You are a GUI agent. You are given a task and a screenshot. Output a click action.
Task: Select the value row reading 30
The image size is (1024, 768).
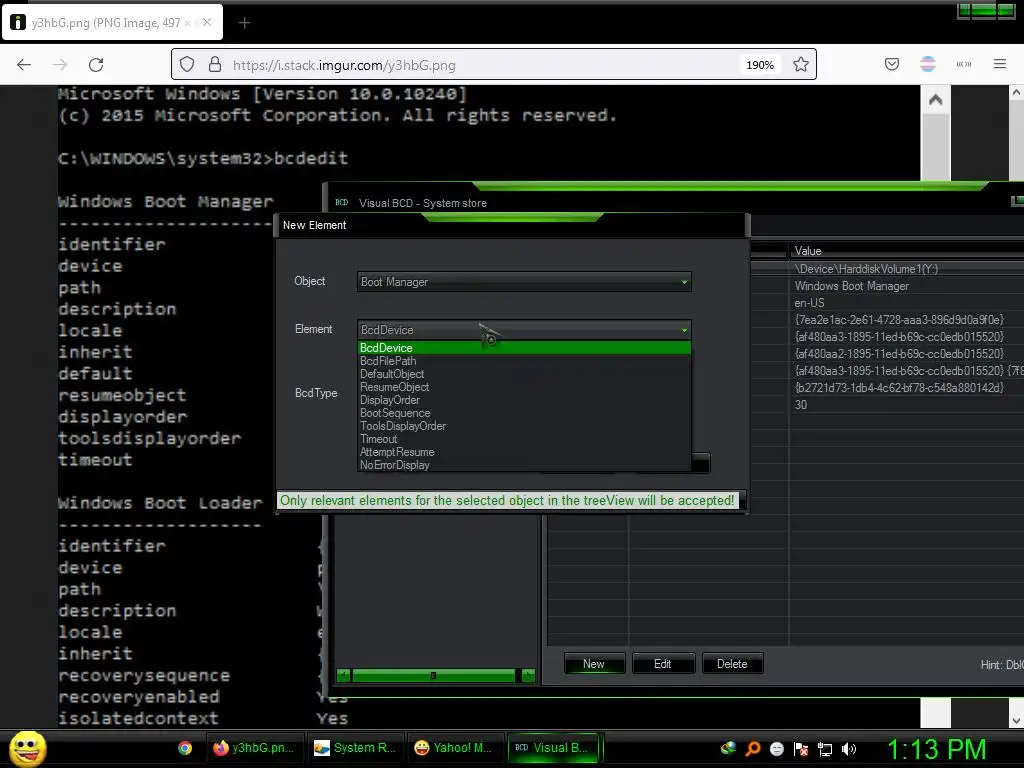click(906, 405)
